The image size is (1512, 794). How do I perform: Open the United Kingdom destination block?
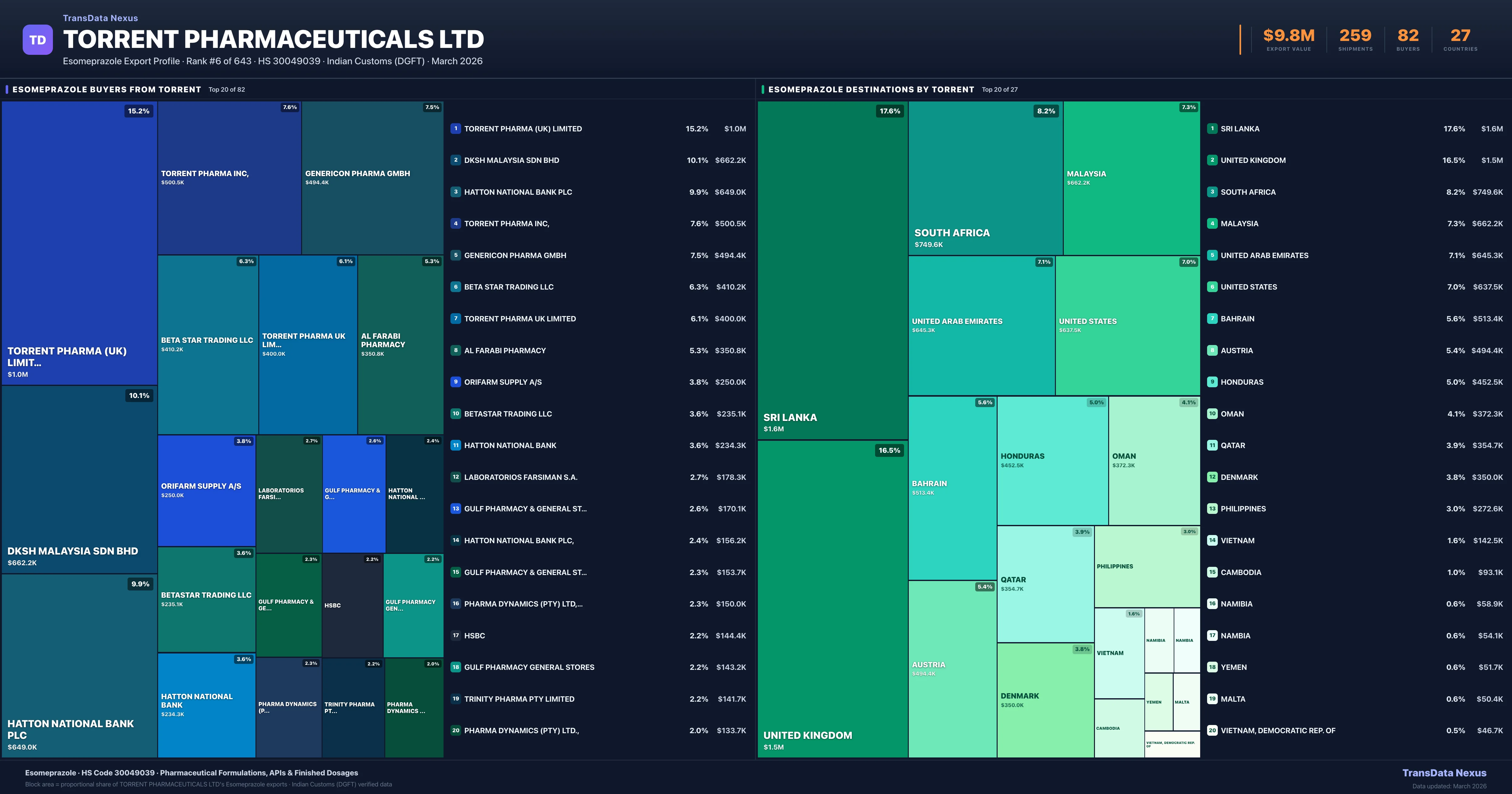[x=832, y=599]
